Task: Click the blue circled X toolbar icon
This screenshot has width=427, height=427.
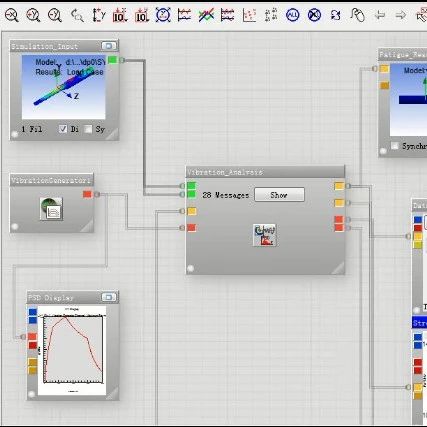Action: pos(314,15)
